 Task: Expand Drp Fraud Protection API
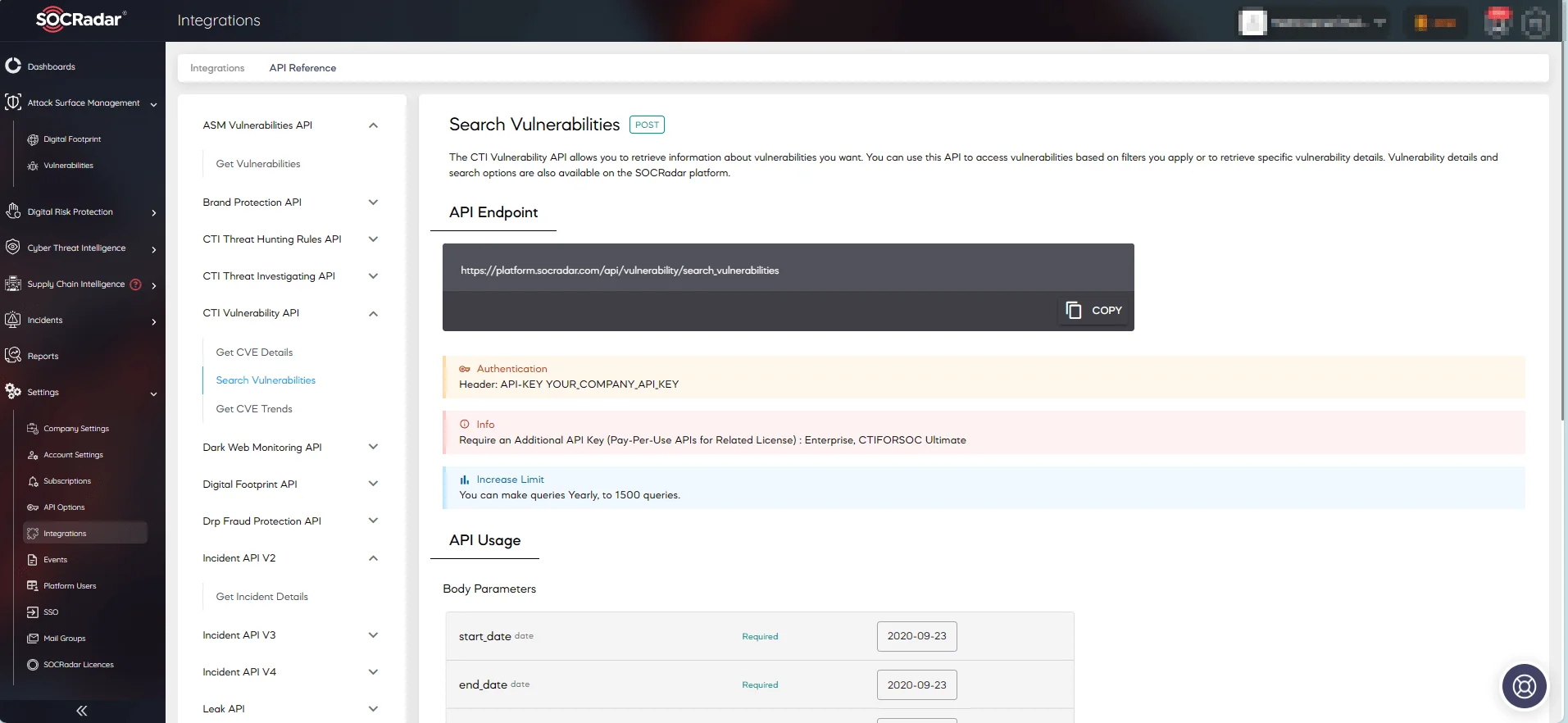tap(373, 521)
